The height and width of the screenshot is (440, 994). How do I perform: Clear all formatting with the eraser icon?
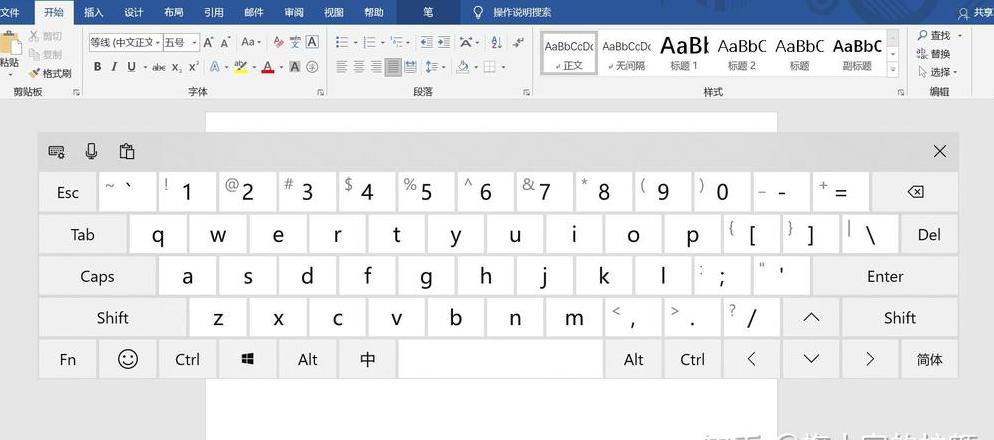(x=278, y=42)
